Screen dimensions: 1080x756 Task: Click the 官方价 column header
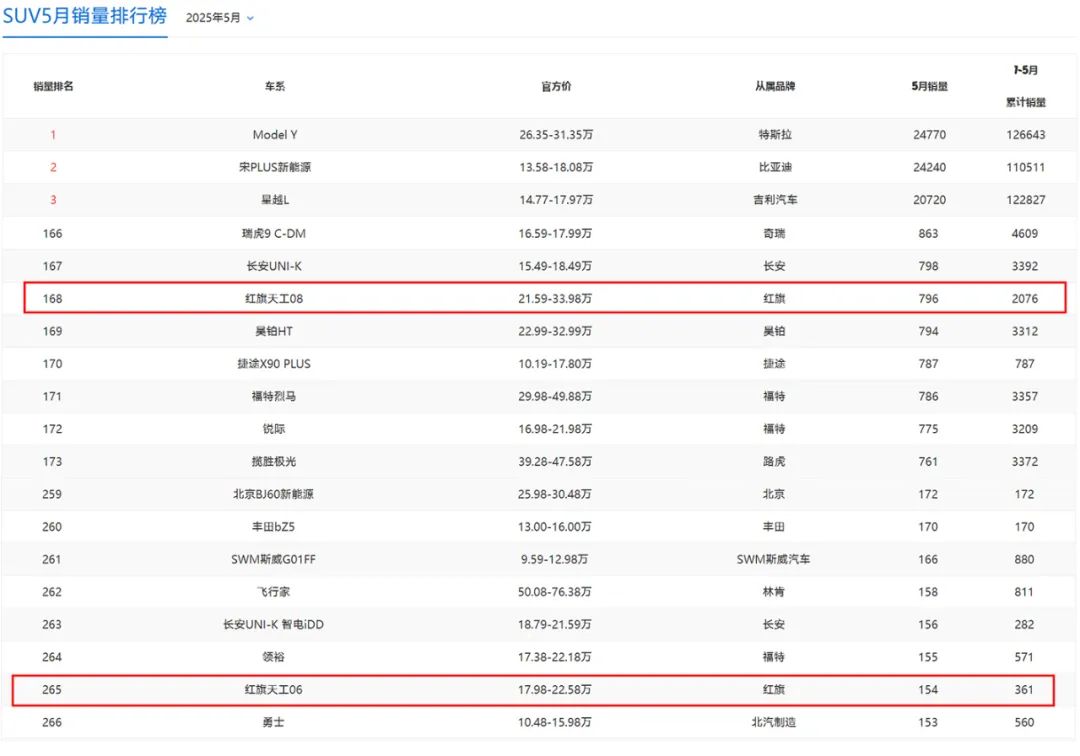[x=555, y=86]
